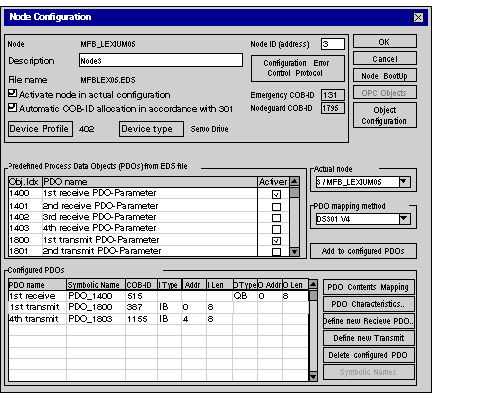Click the Description input field
The image size is (490, 400).
[161, 60]
